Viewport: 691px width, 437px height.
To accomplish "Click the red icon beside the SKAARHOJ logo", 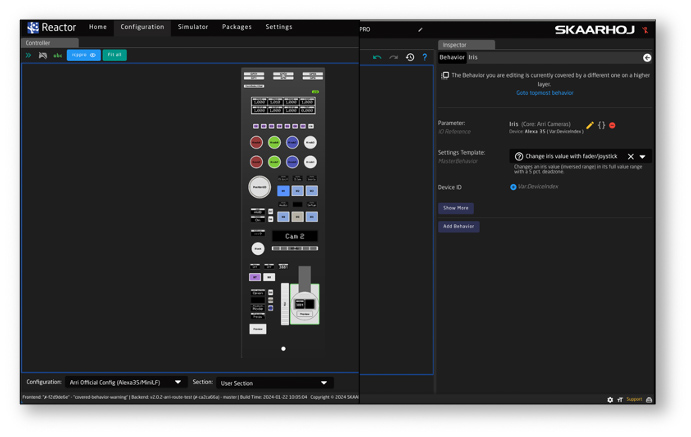I will point(645,30).
